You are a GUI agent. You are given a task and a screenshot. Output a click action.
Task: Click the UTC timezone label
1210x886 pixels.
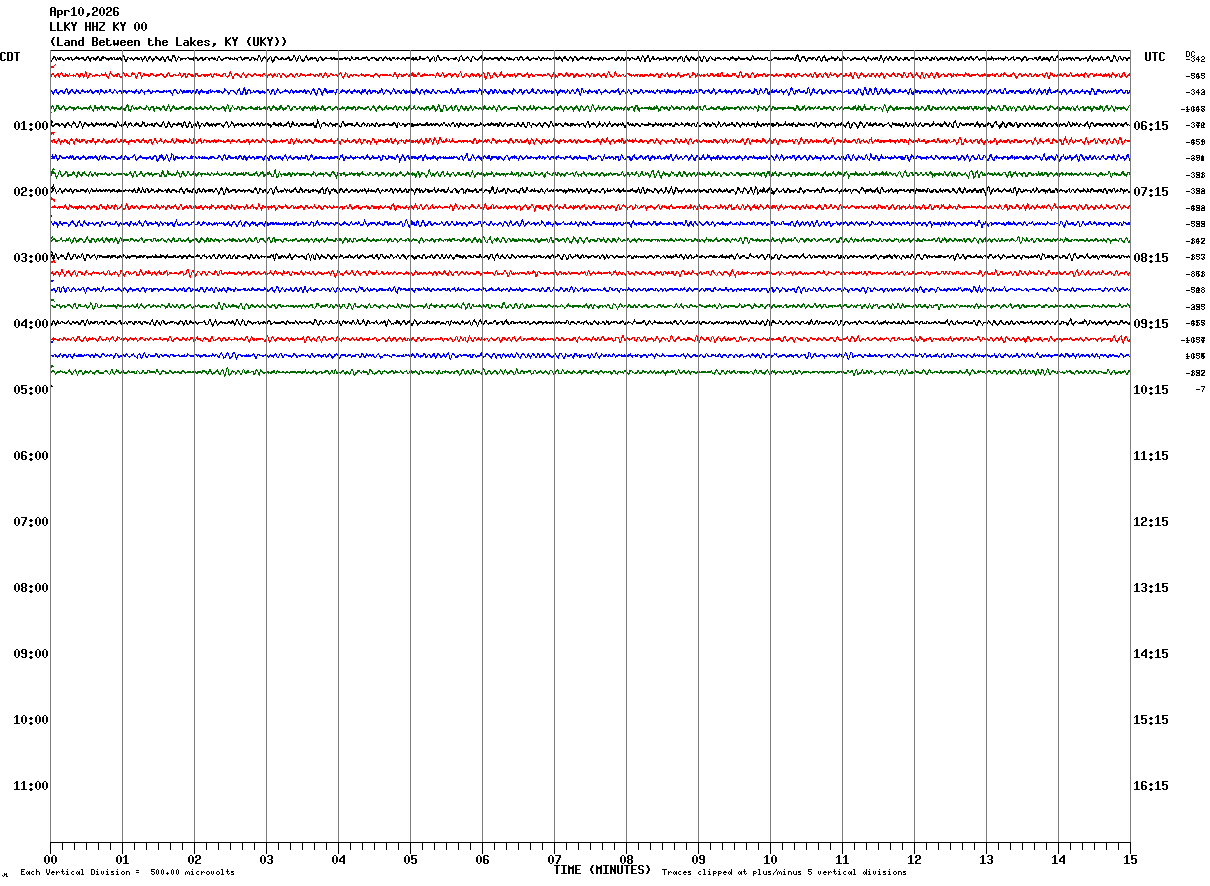(x=1155, y=57)
